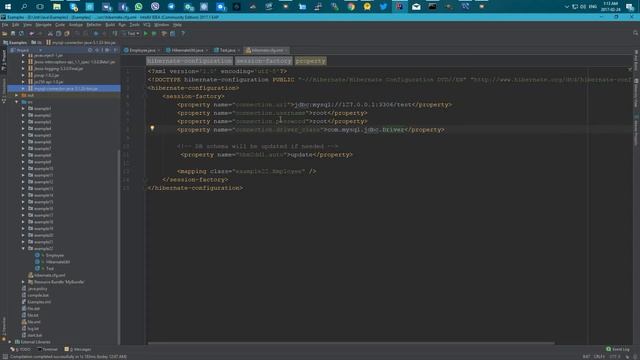Toggle tool window bars icon in status bar
This screenshot has height=360, width=640.
(x=4, y=356)
